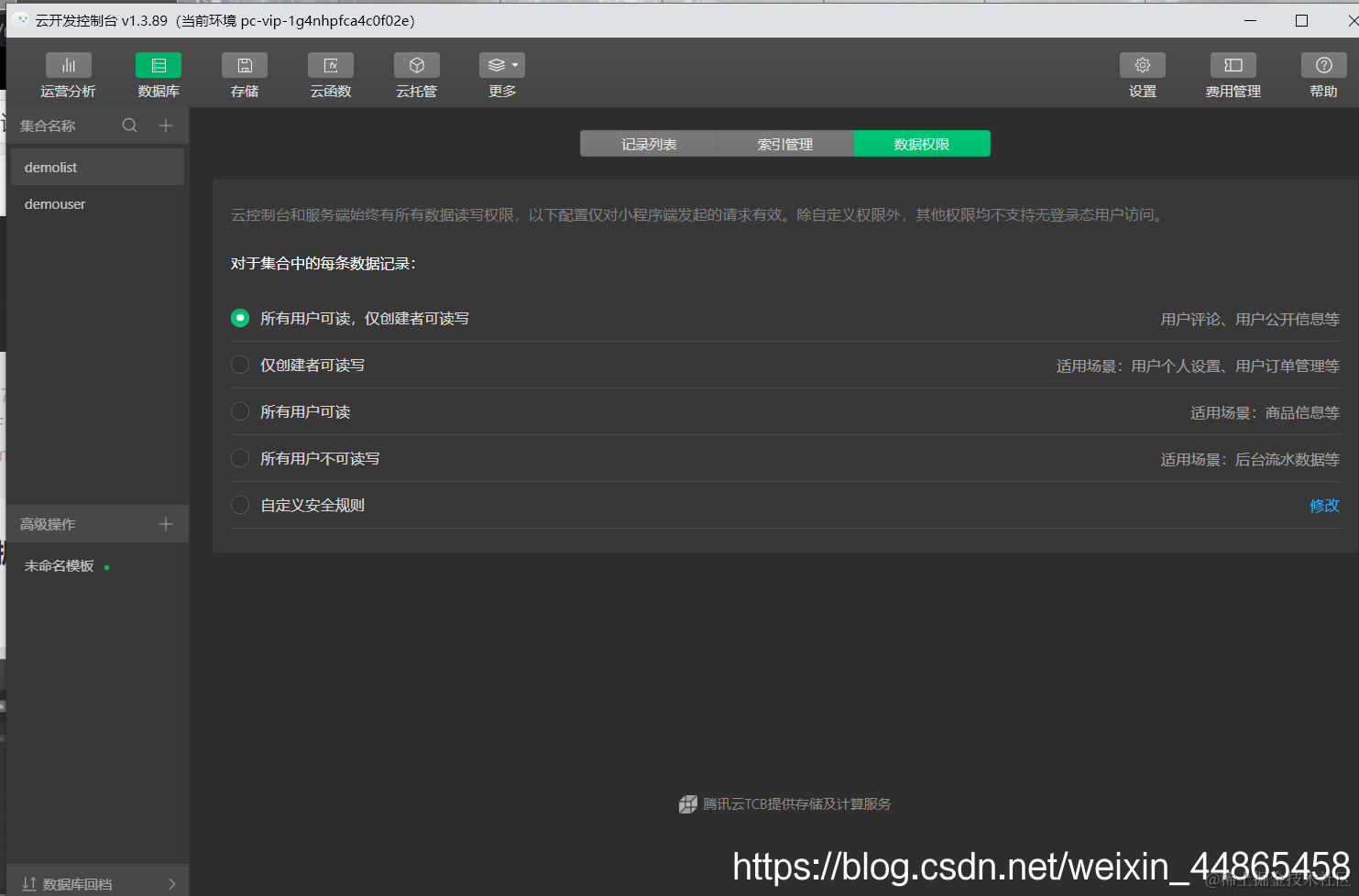
Task: Click the Tencent Cloud TCB footer link
Action: coord(784,803)
